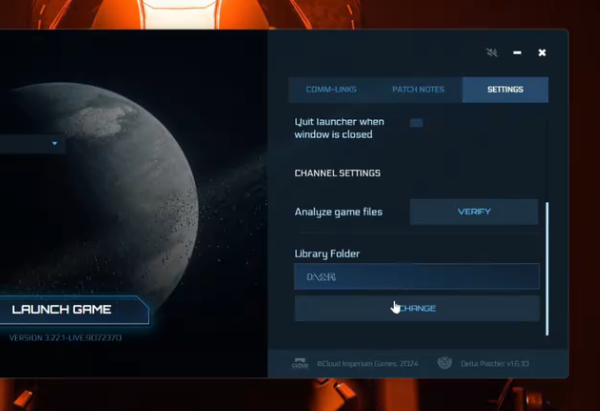Image resolution: width=600 pixels, height=411 pixels.
Task: Close the launcher window
Action: pyautogui.click(x=542, y=52)
